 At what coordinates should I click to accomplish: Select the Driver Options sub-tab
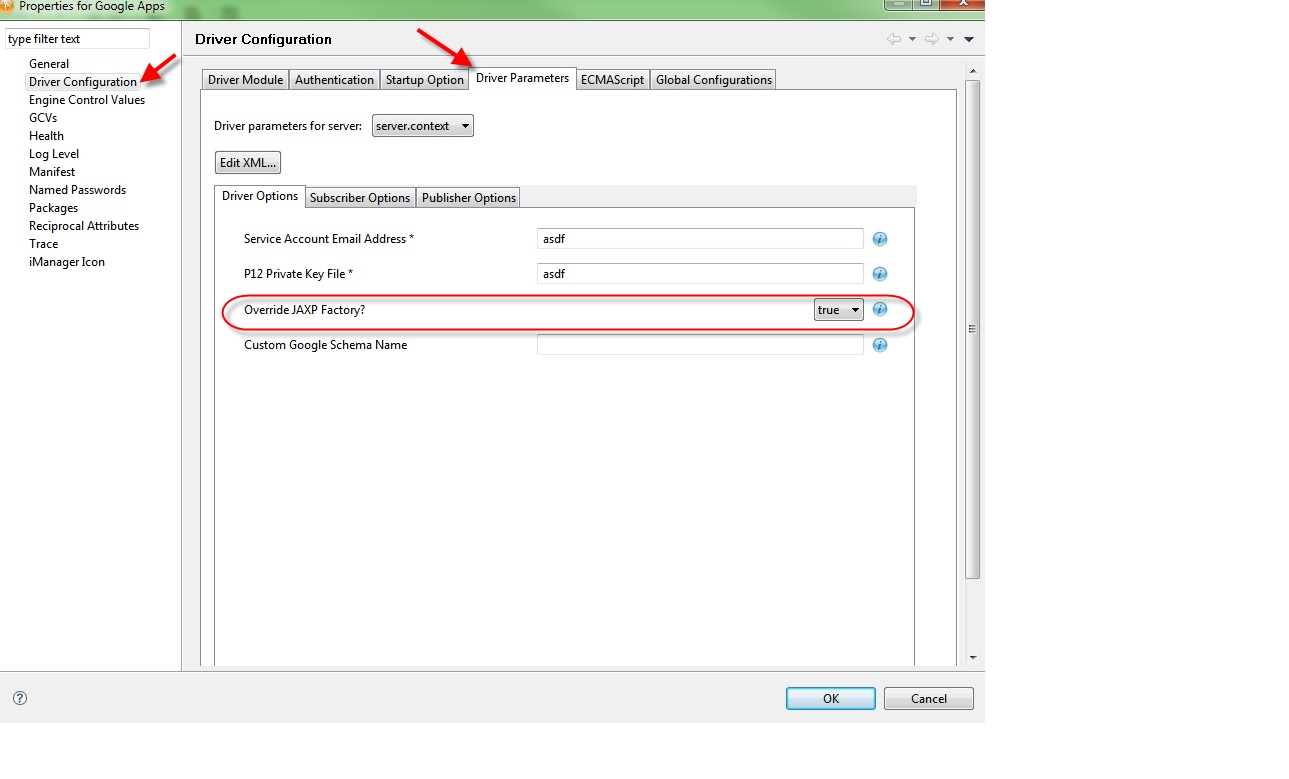coord(260,196)
